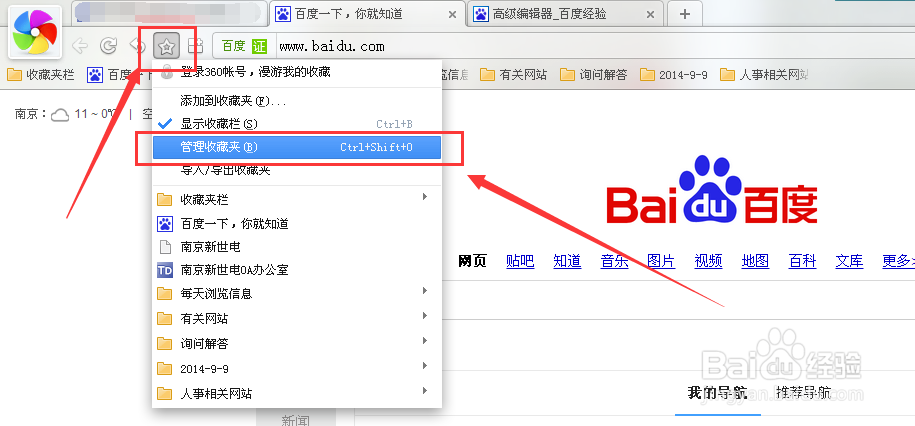Expand 每天浏览信息 folder submenu in dropdown

(296, 294)
